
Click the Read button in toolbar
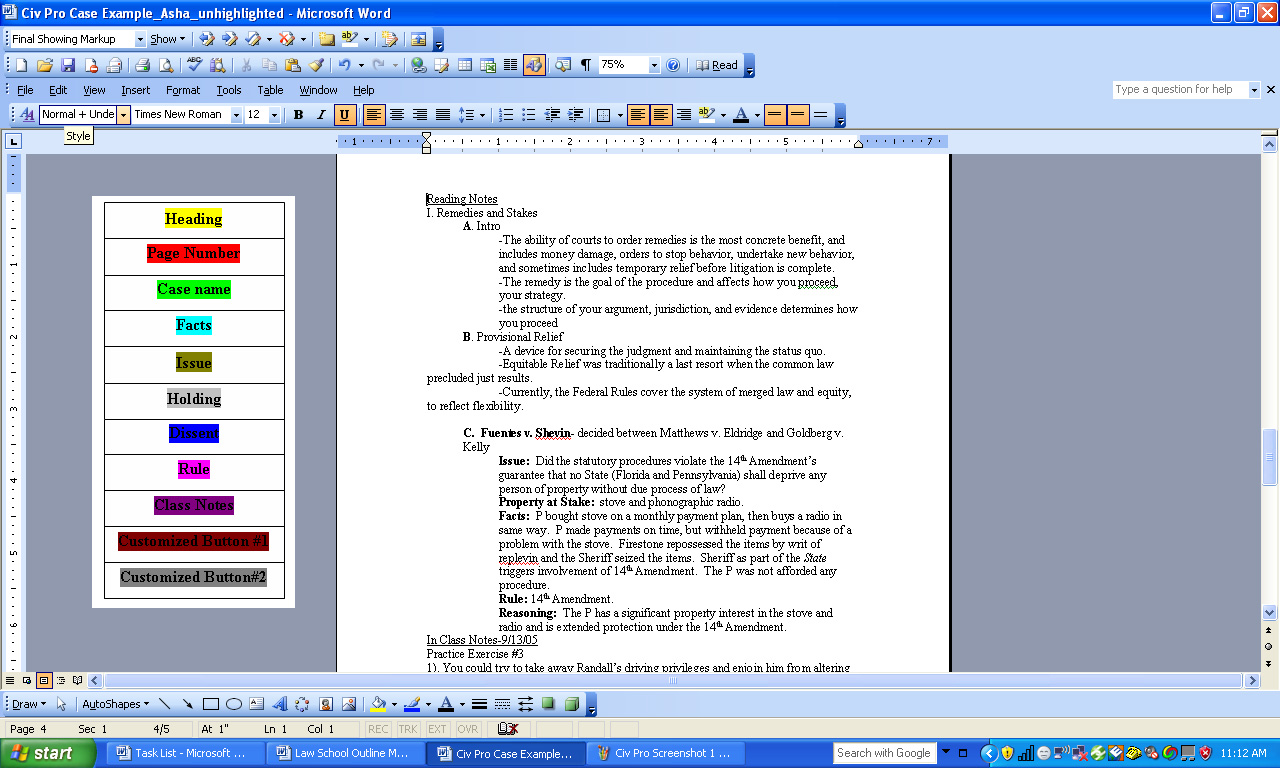[x=717, y=65]
